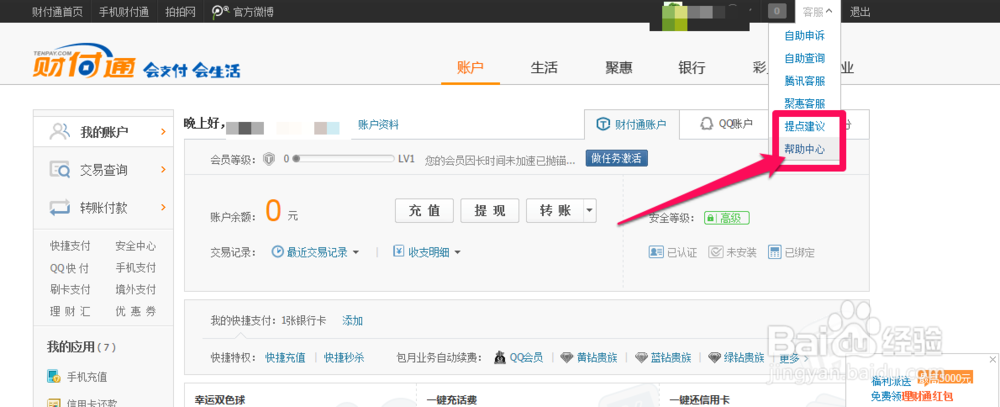Open the 境外支付 sidebar link
Viewport: 1000px width, 407px height.
(x=136, y=290)
